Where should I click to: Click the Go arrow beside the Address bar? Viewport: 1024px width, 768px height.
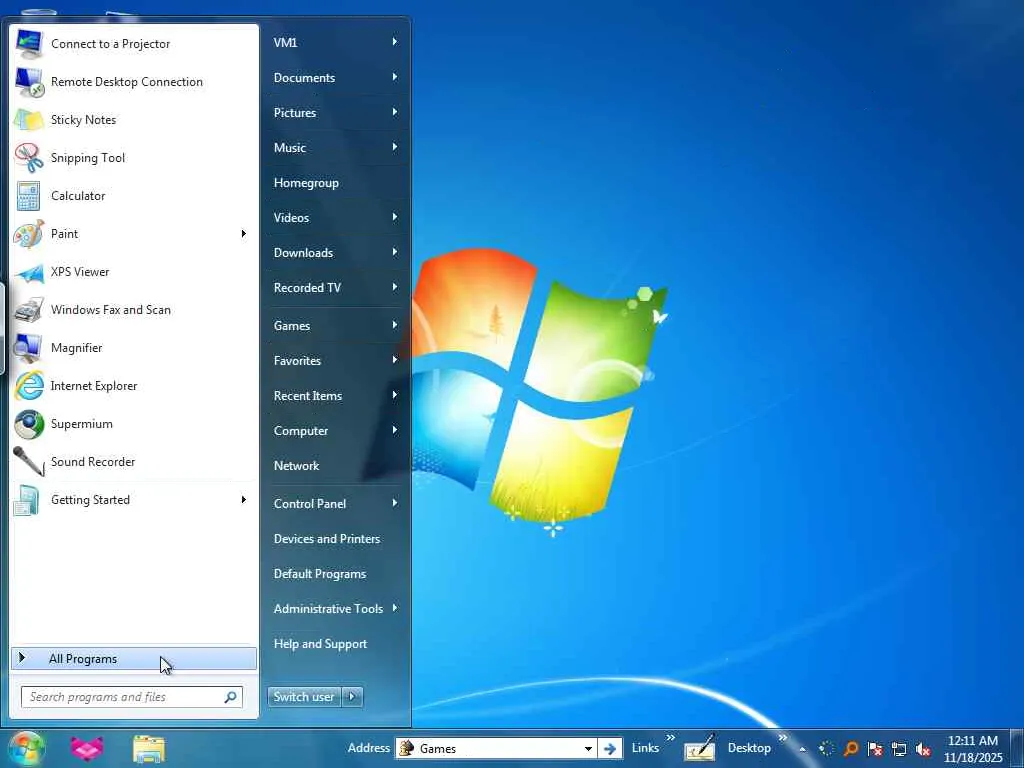(x=610, y=748)
